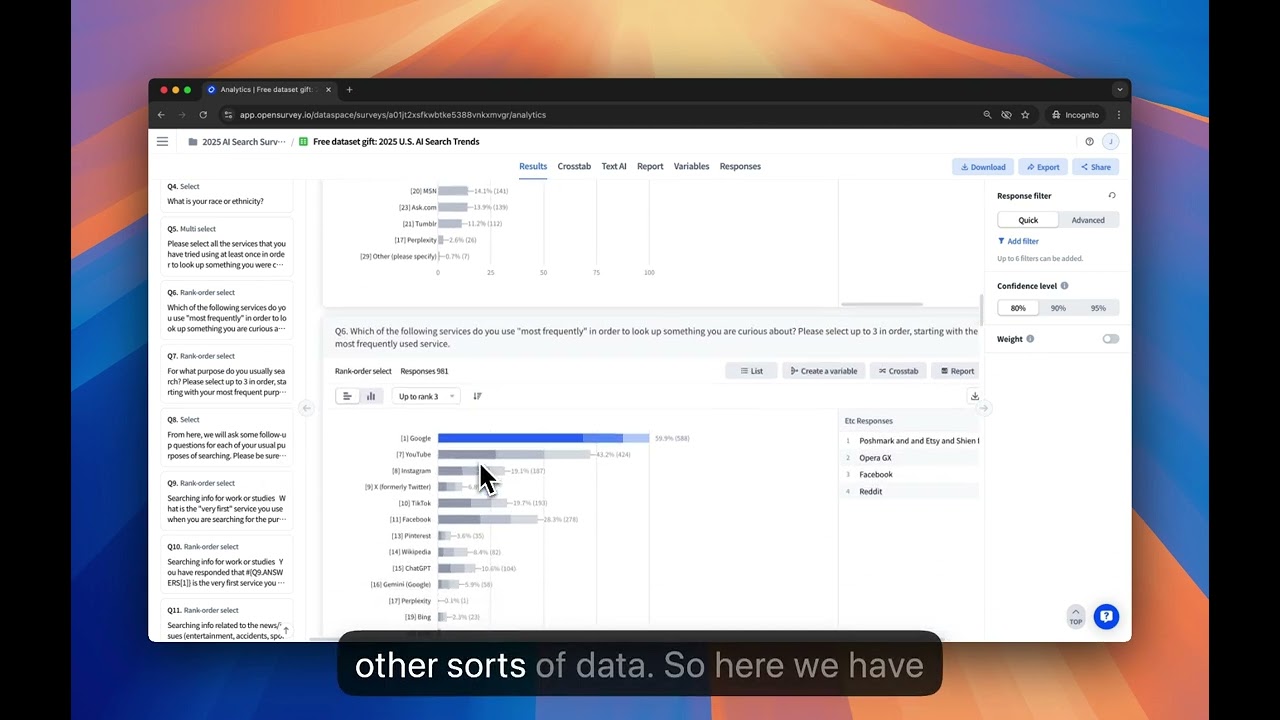This screenshot has width=1280, height=720.
Task: Open the Responses tab
Action: point(740,166)
